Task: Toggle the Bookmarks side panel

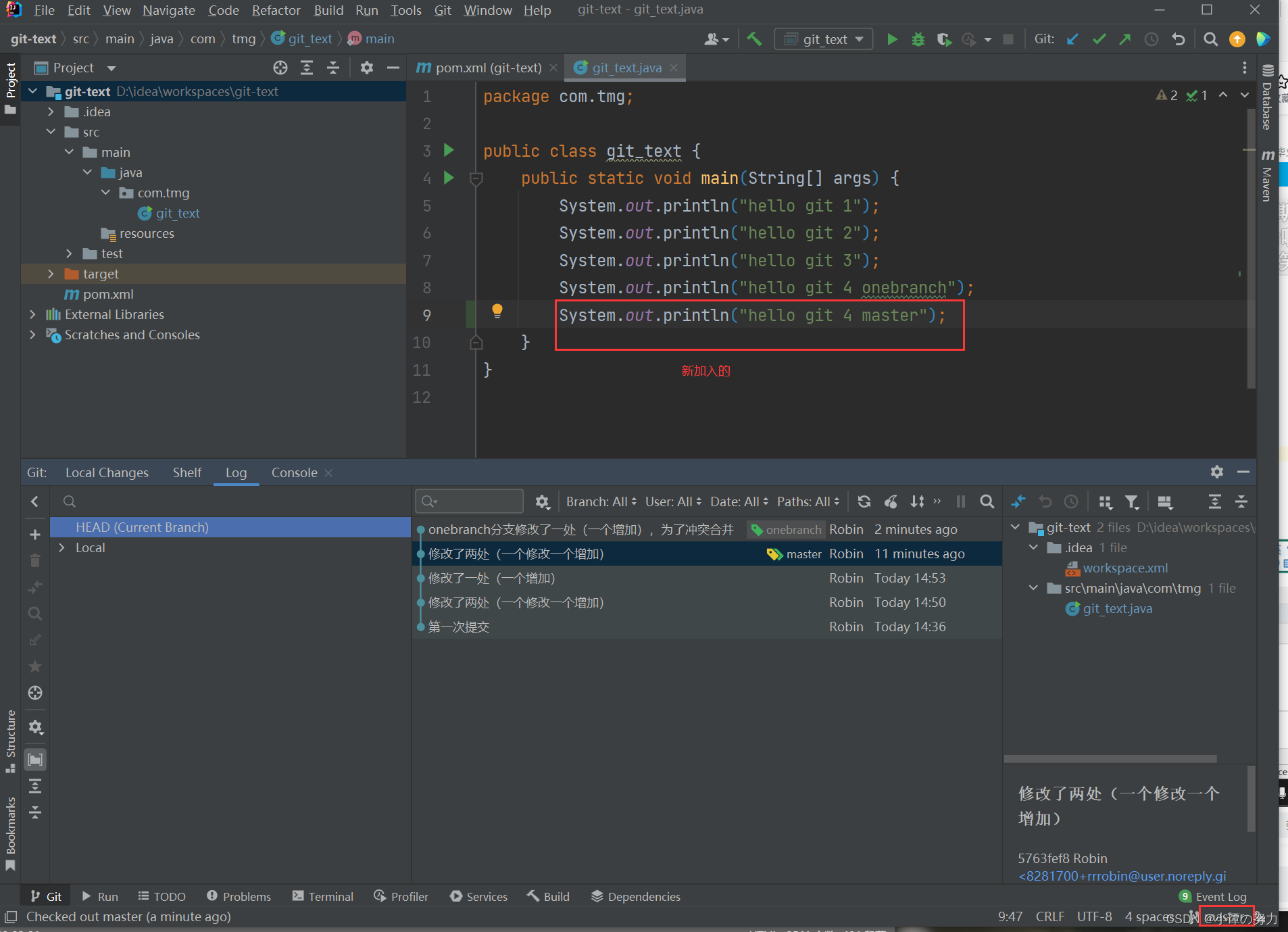Action: pos(11,833)
